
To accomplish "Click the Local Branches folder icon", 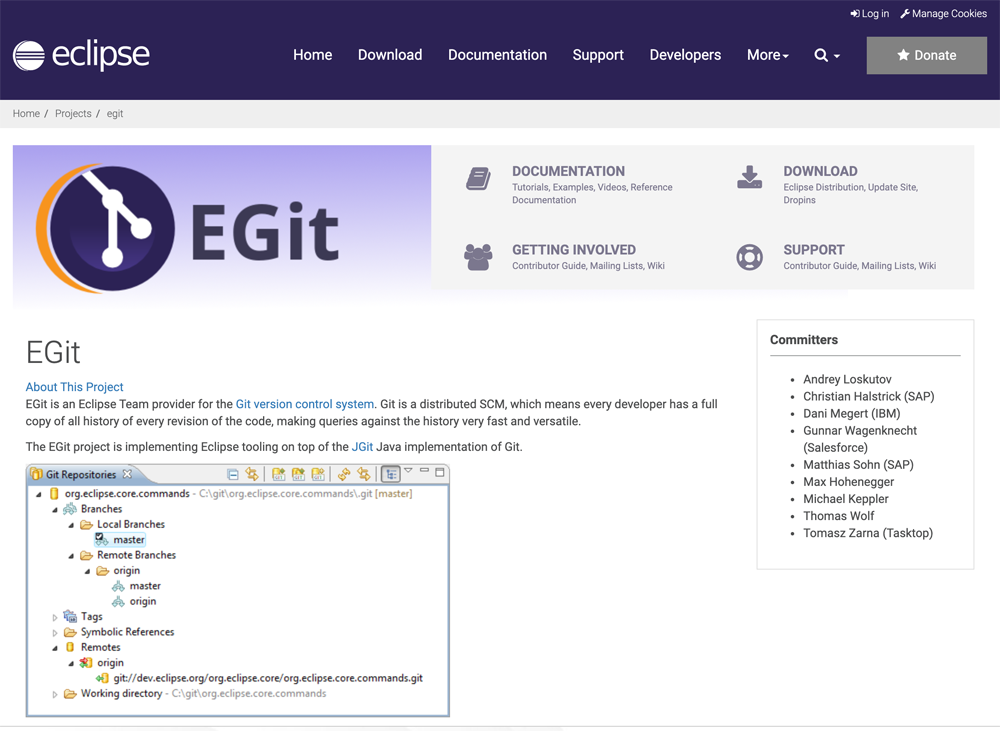I will point(86,524).
